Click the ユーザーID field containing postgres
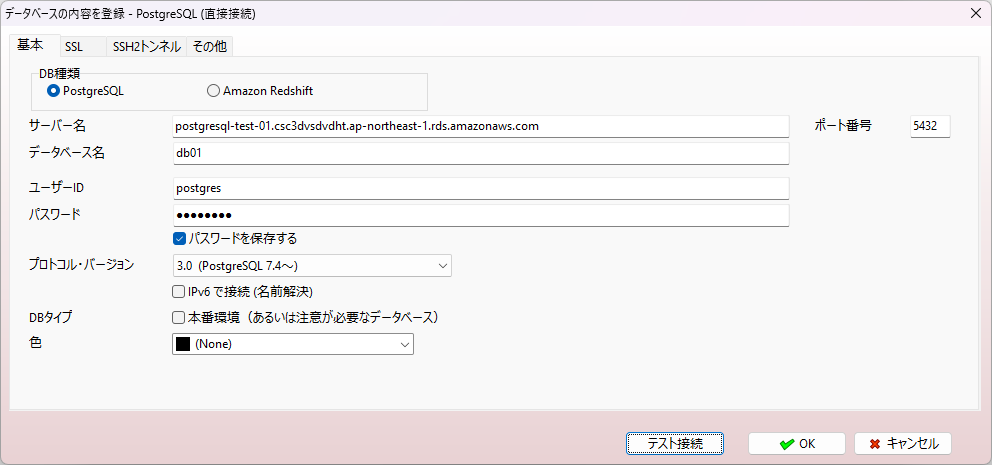Viewport: 992px width, 465px height. [x=480, y=188]
